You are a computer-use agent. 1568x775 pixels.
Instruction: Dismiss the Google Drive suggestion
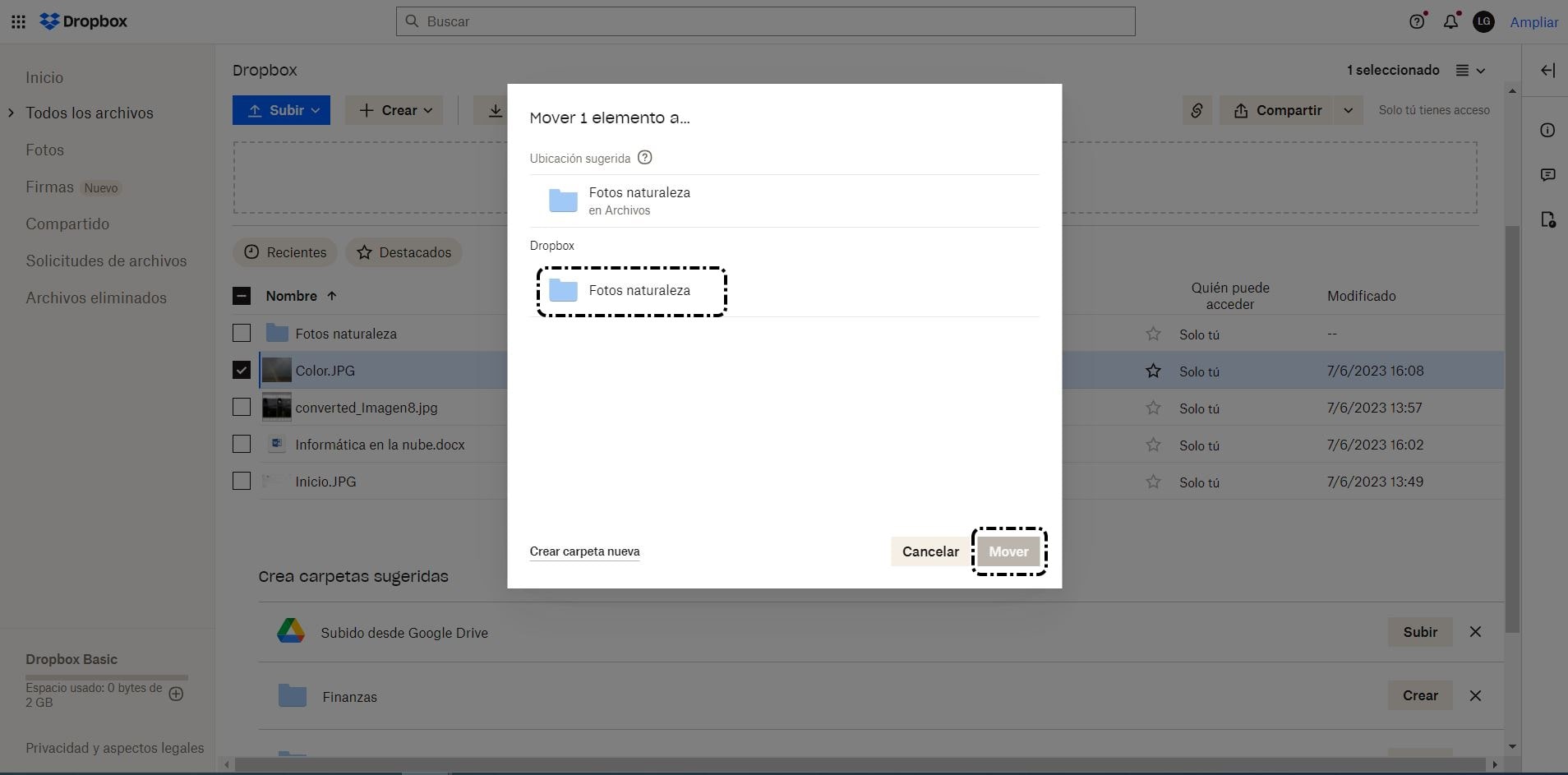[1475, 632]
